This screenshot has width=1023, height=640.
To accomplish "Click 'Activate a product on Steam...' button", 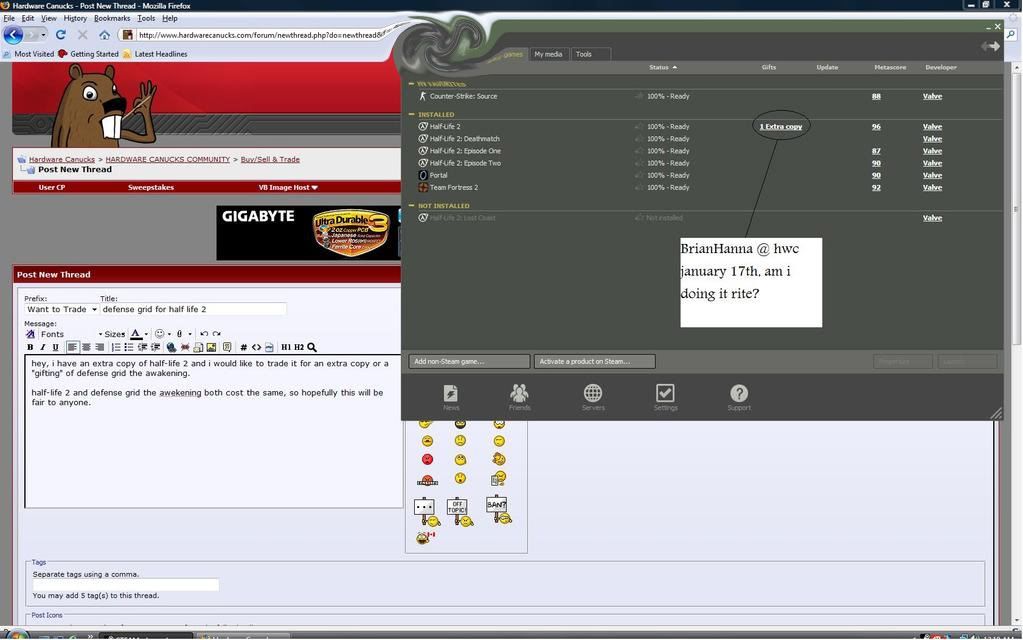I will tap(594, 361).
